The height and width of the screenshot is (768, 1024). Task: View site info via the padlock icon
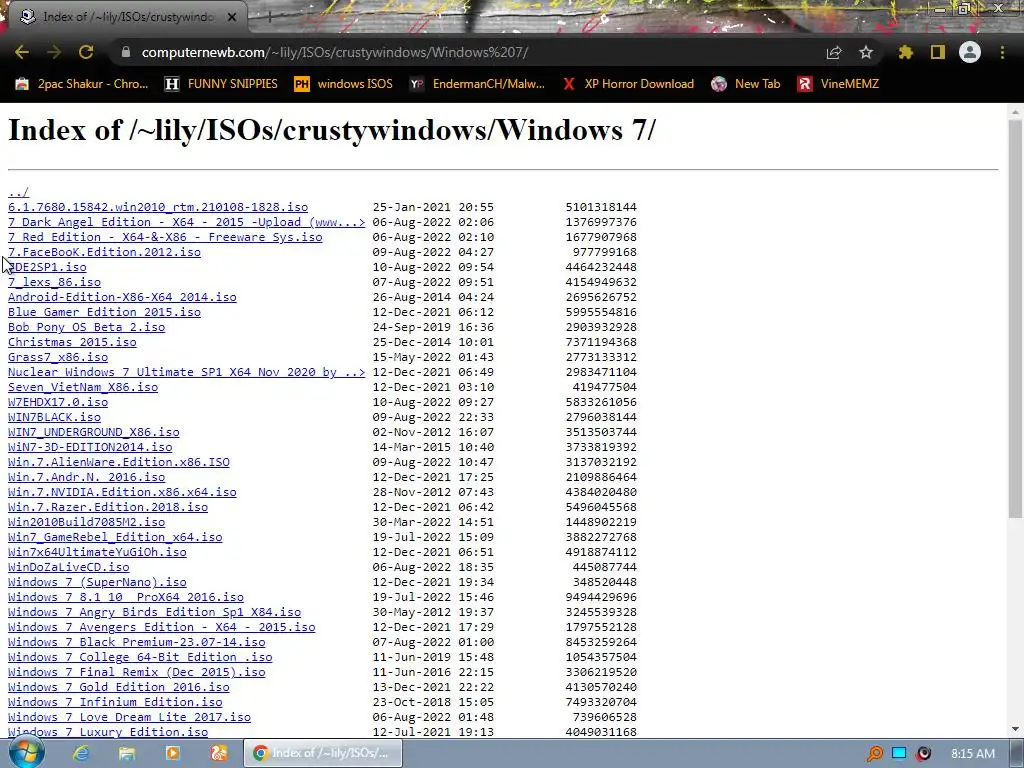pos(125,52)
